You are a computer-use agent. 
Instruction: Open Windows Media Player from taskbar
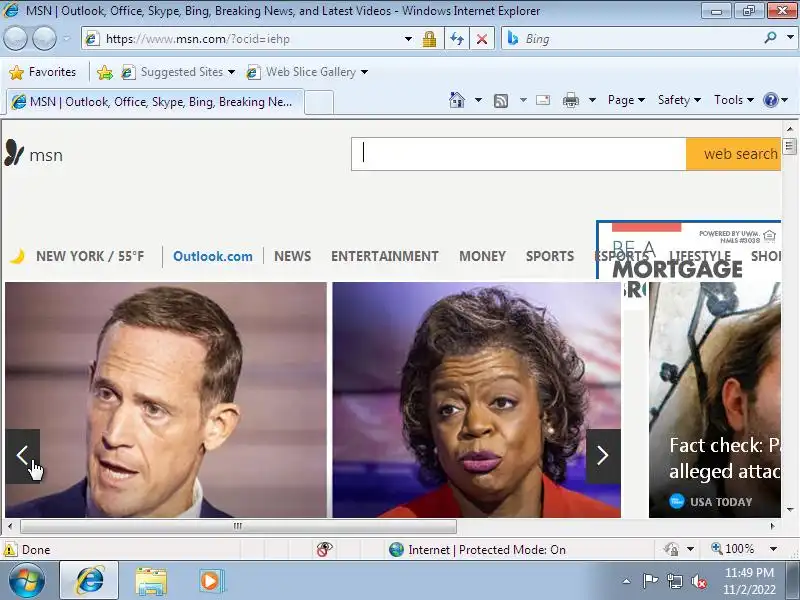pyautogui.click(x=210, y=581)
